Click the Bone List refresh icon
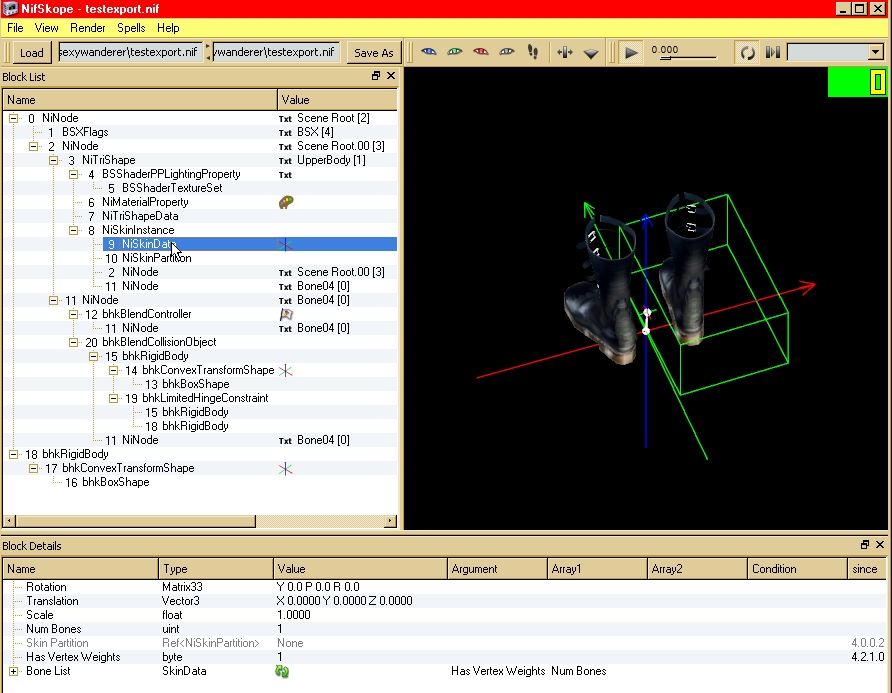The image size is (892, 693). tap(282, 671)
